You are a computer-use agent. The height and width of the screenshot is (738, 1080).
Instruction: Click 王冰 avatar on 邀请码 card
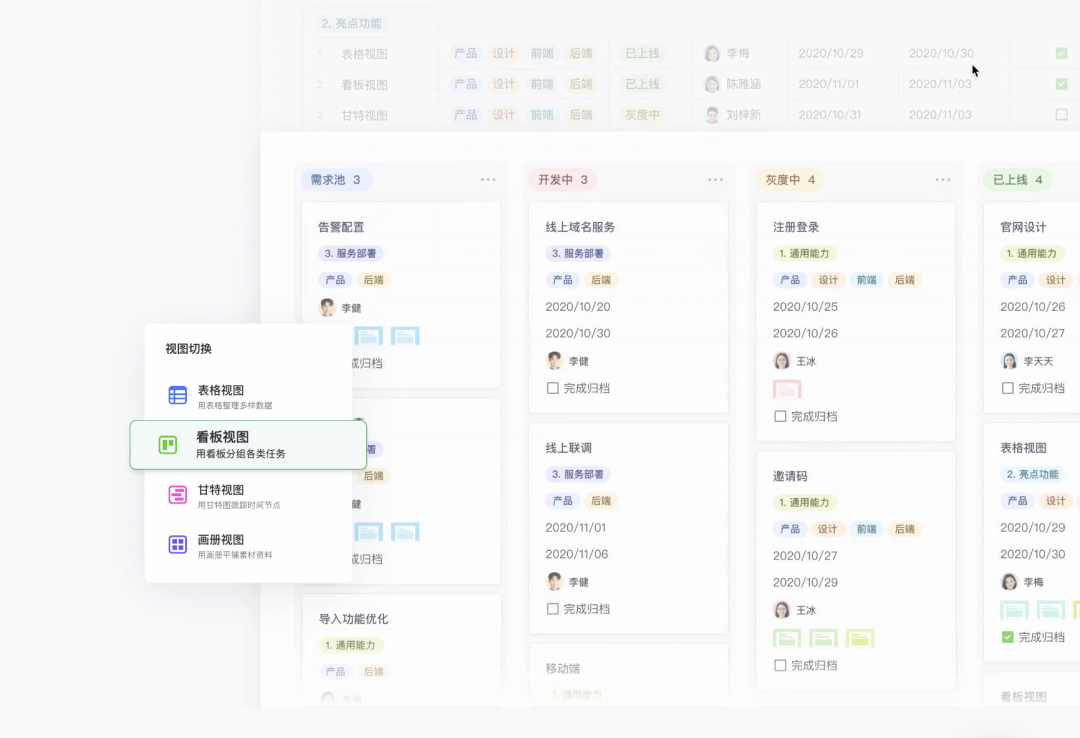point(782,610)
